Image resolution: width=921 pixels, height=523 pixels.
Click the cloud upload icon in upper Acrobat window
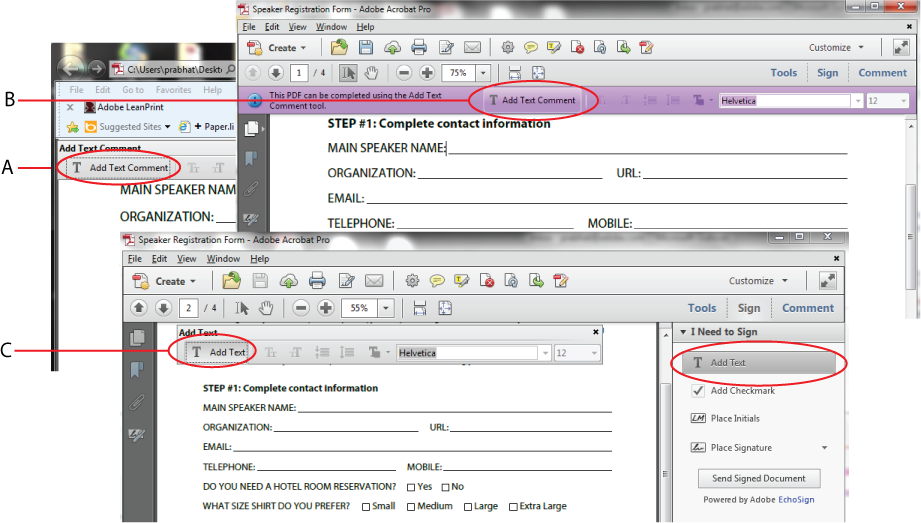tap(392, 48)
